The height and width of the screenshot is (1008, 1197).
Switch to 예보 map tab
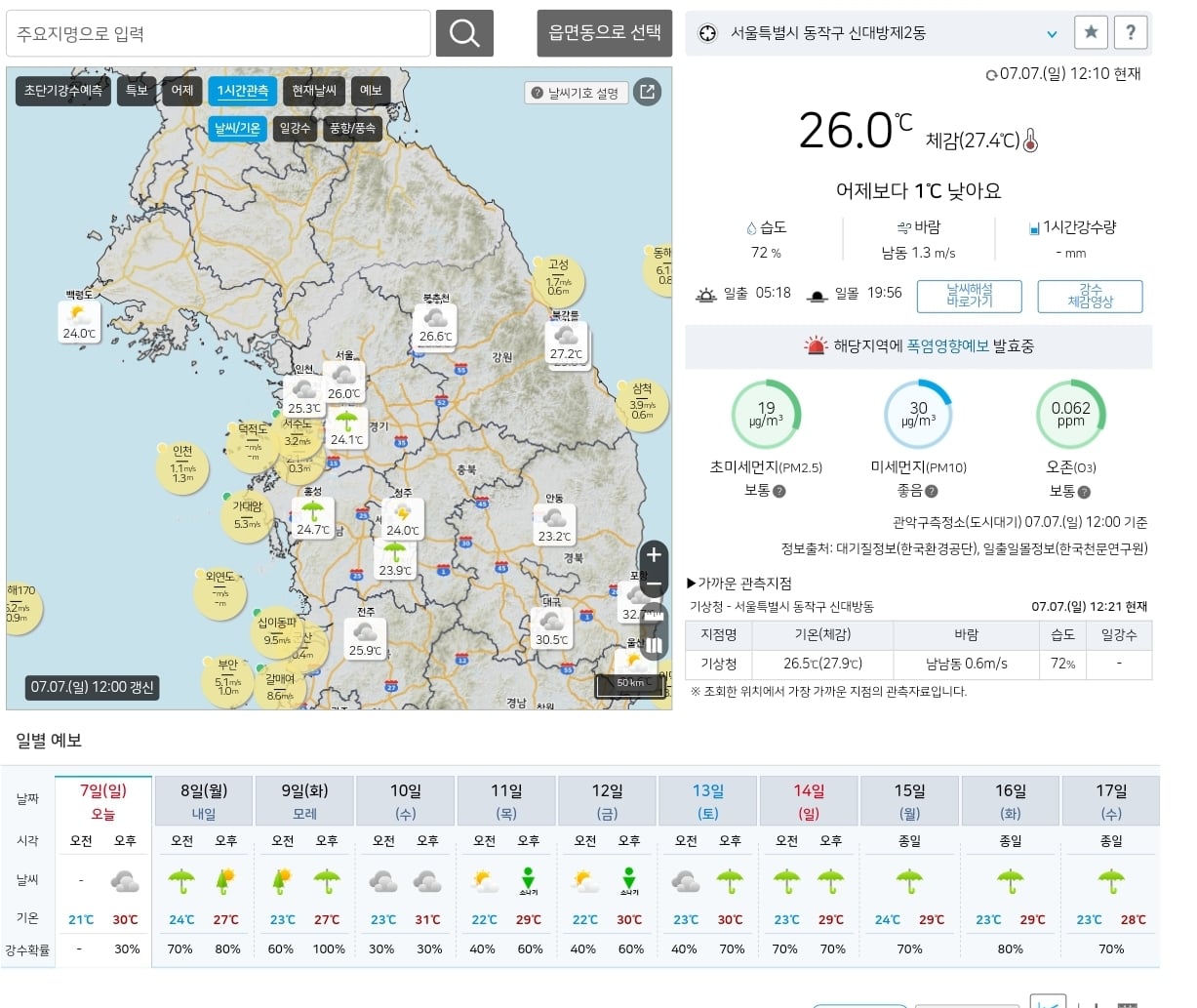coord(371,92)
